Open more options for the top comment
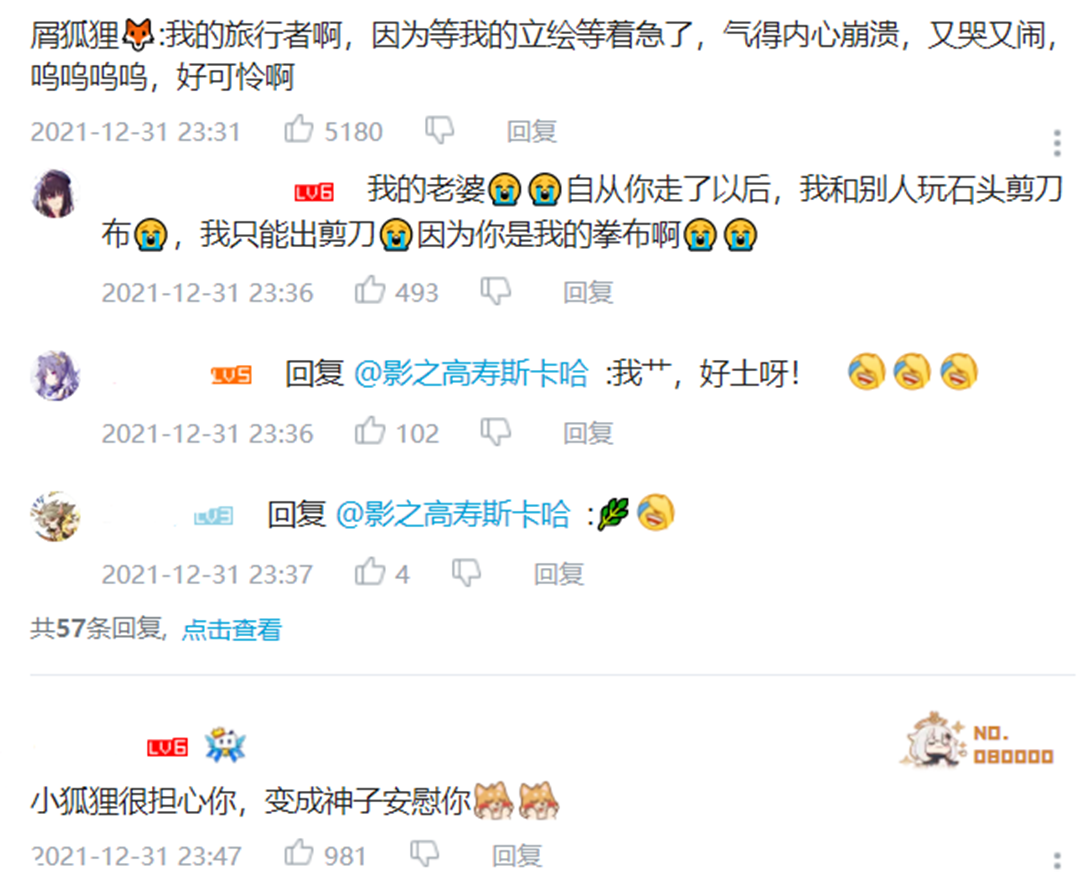The image size is (1089, 872). tap(1056, 142)
